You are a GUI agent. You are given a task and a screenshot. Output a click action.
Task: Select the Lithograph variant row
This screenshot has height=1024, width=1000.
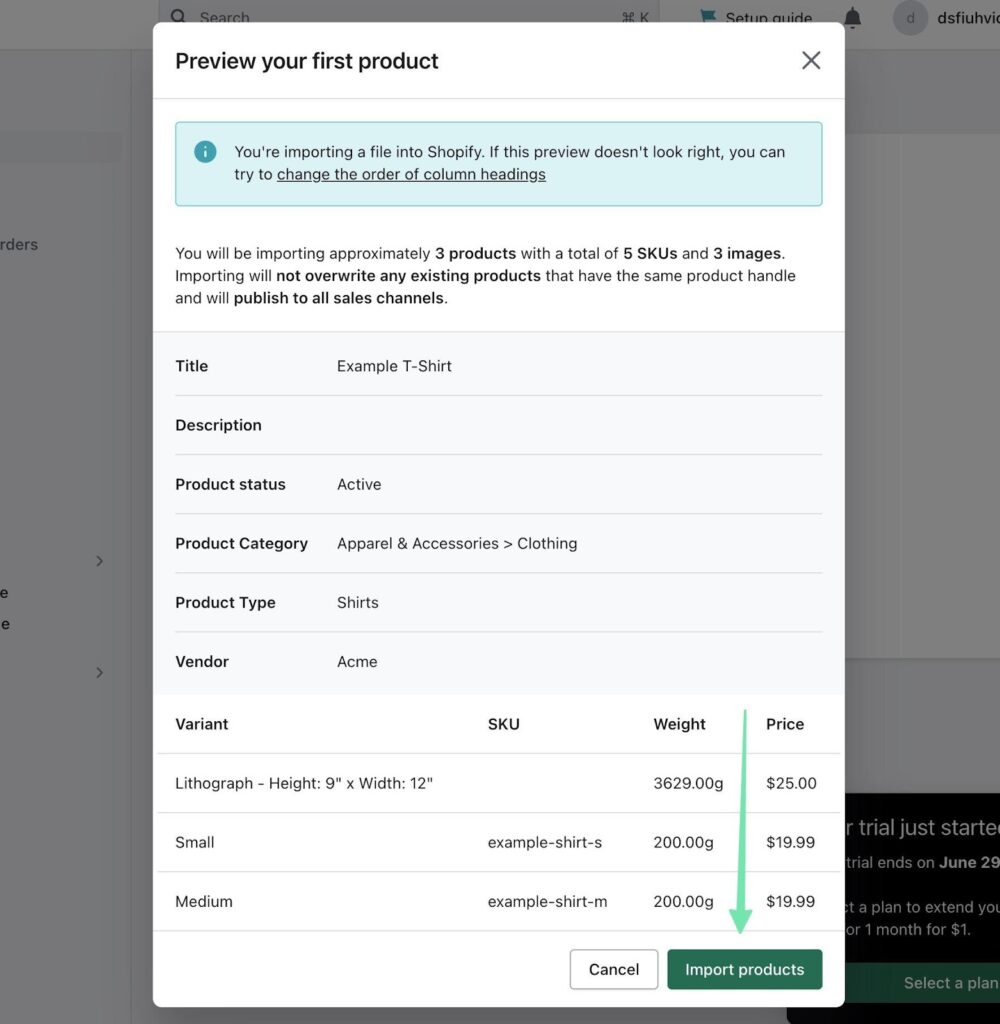(304, 783)
